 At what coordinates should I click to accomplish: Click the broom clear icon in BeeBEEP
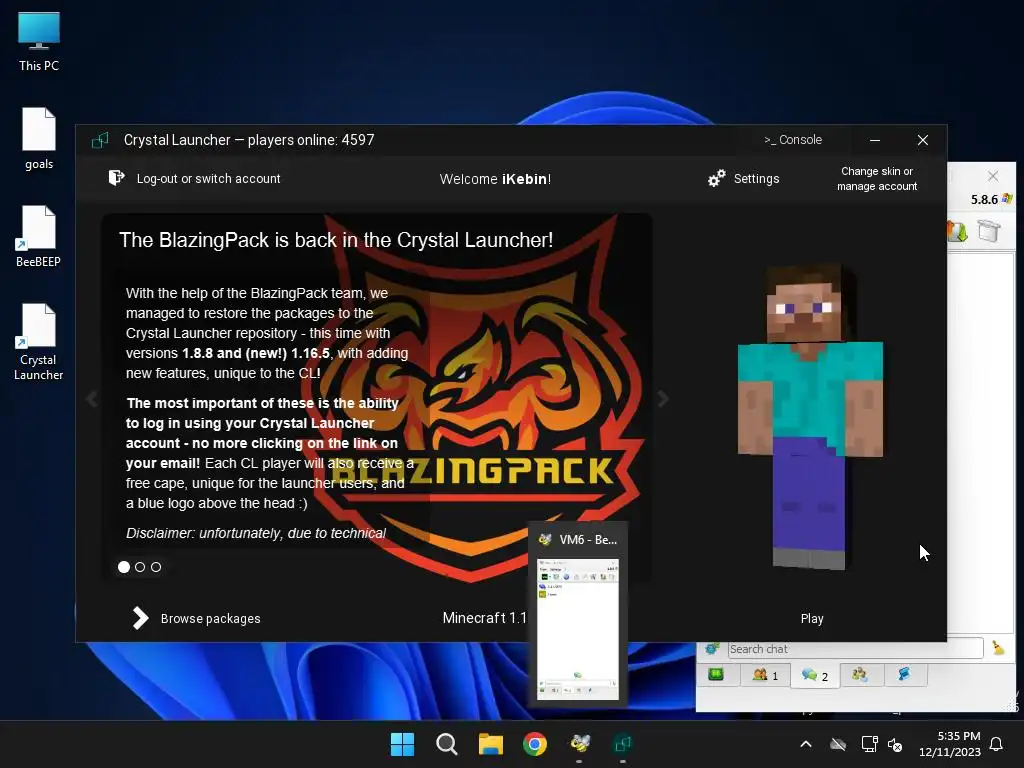click(x=998, y=648)
